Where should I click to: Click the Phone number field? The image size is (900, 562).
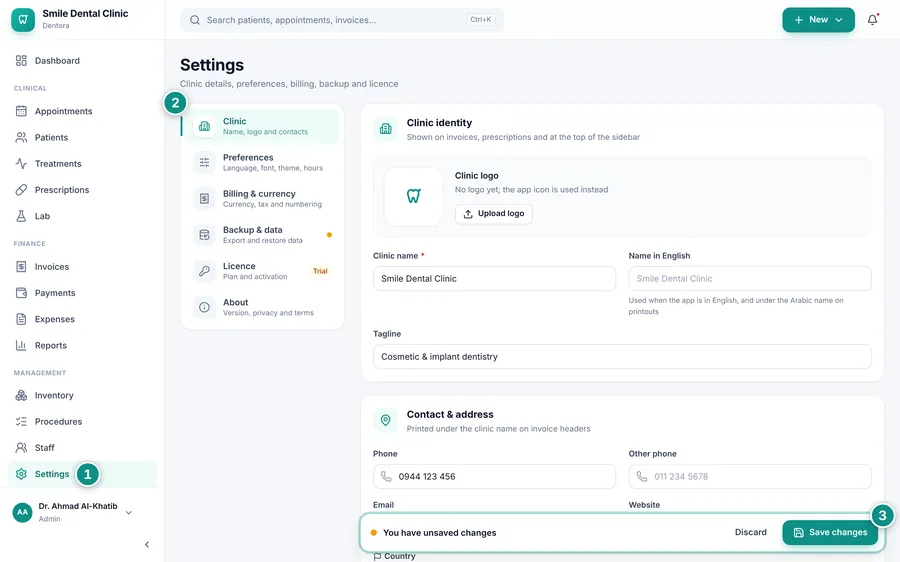(x=494, y=476)
